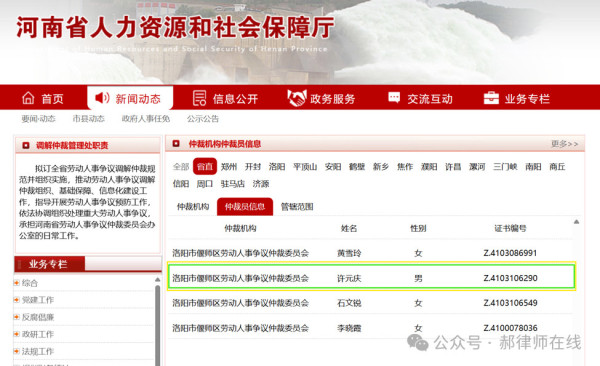Screen dimensions: 600x366
Task: Switch to the 仲裁员信息 tab
Action: 245,207
